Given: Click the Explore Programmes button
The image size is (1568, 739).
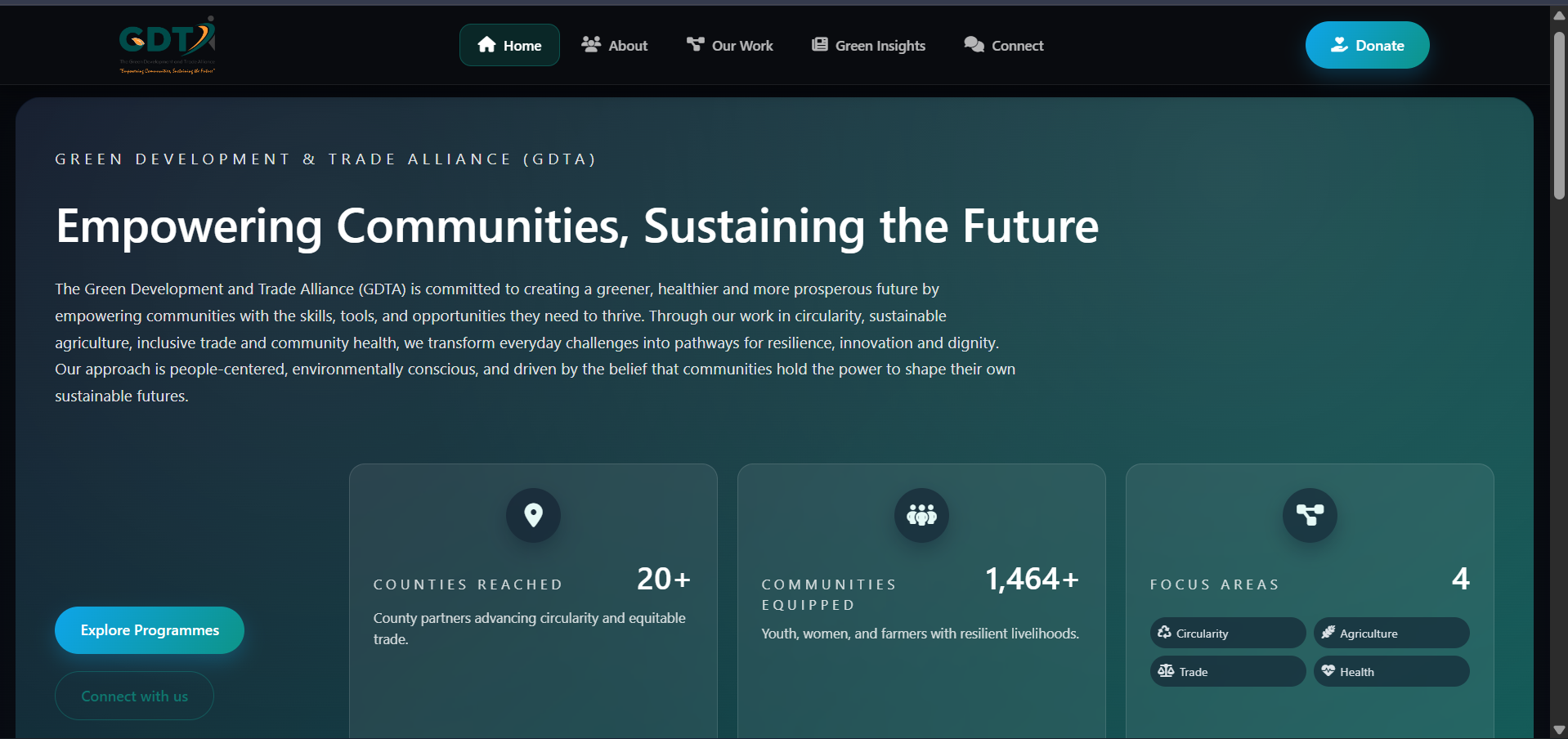Looking at the screenshot, I should pyautogui.click(x=149, y=629).
